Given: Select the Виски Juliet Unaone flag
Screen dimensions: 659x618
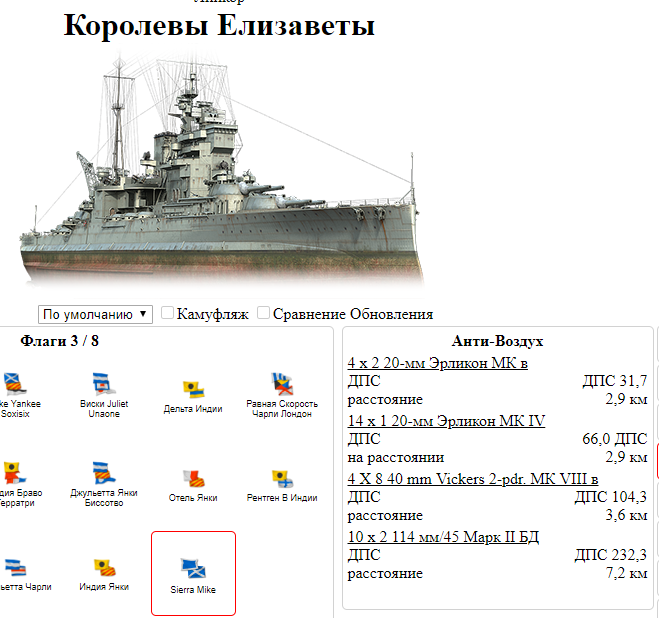Looking at the screenshot, I should click(104, 395).
